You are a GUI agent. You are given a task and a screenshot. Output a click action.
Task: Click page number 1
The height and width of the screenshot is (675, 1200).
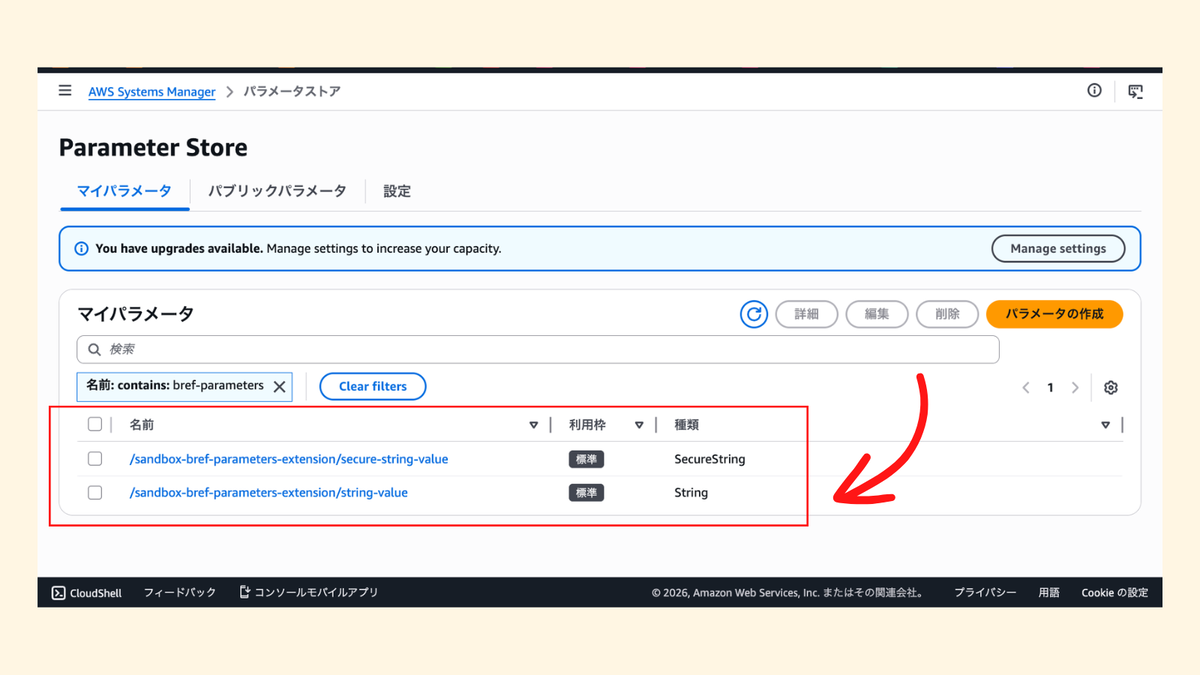1050,388
